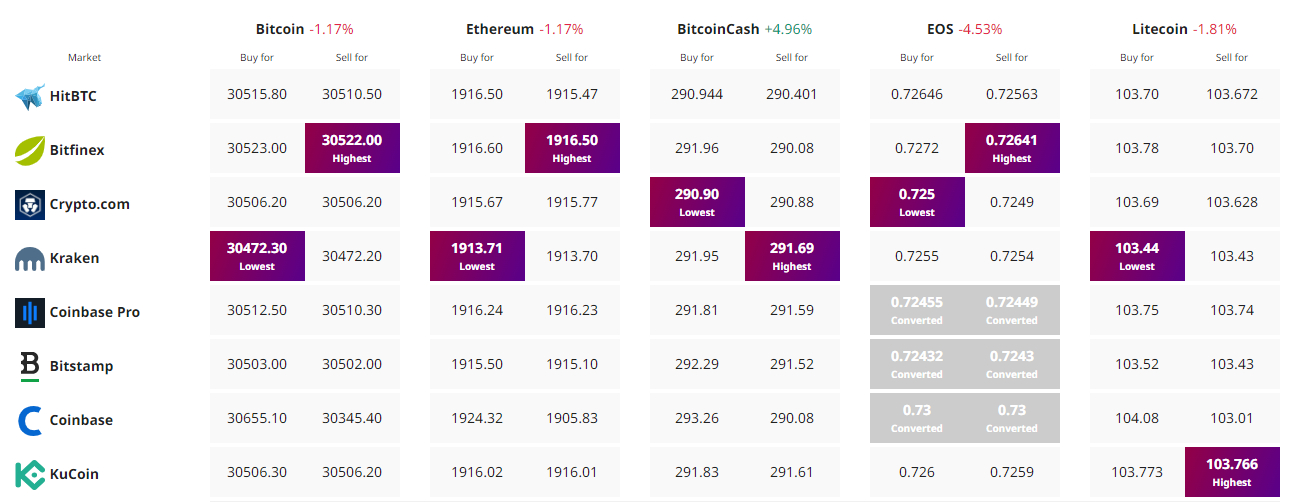
Task: Select Crypto.com lowest BitcoinCash buy price
Action: [697, 202]
